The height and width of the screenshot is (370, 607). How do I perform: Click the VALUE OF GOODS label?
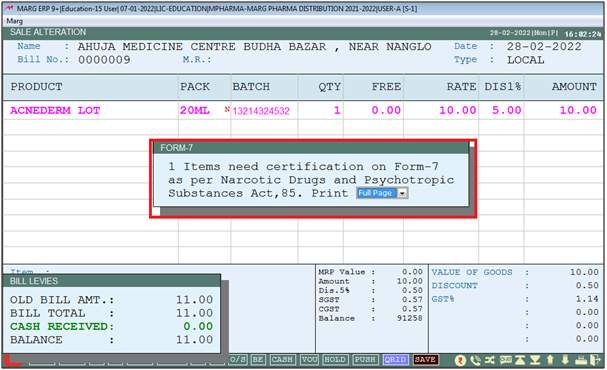click(x=472, y=272)
